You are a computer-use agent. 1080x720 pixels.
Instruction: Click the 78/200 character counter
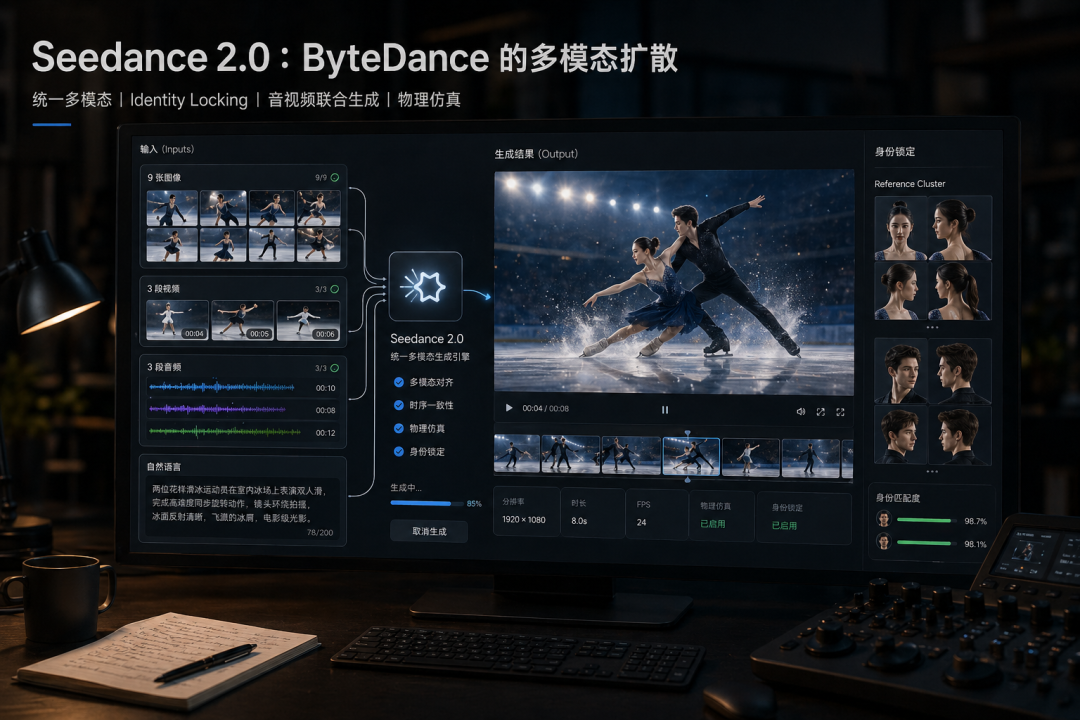coord(320,533)
